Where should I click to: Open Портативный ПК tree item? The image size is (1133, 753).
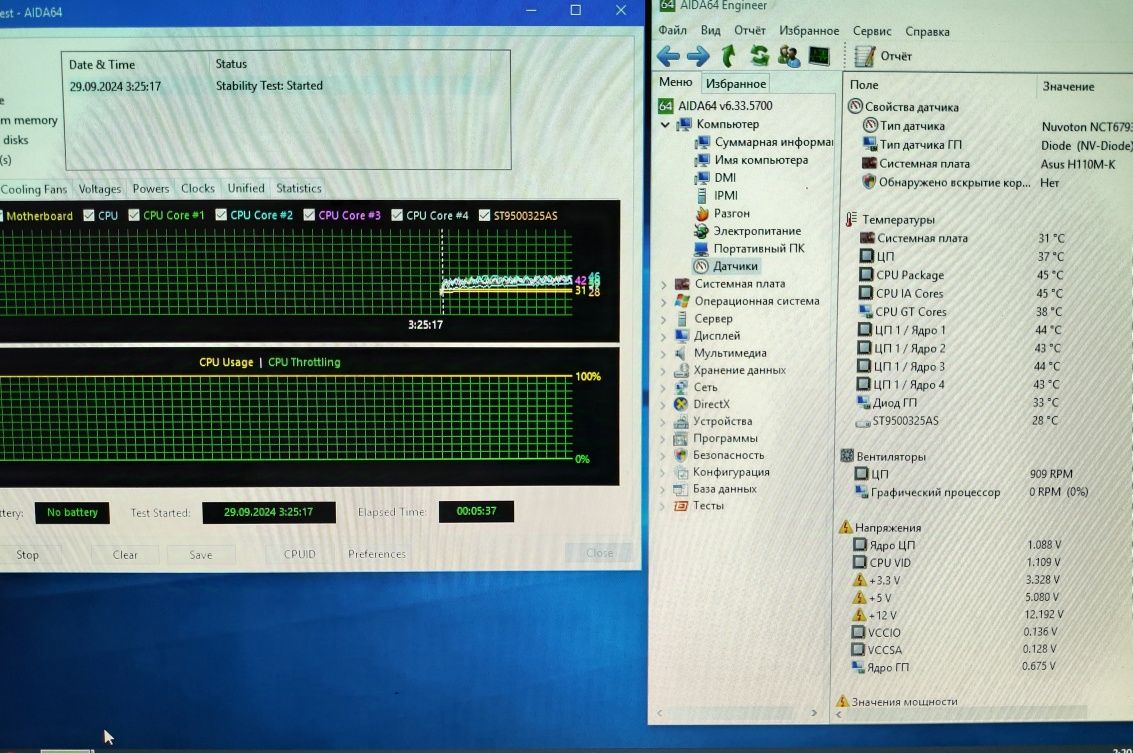click(x=749, y=249)
